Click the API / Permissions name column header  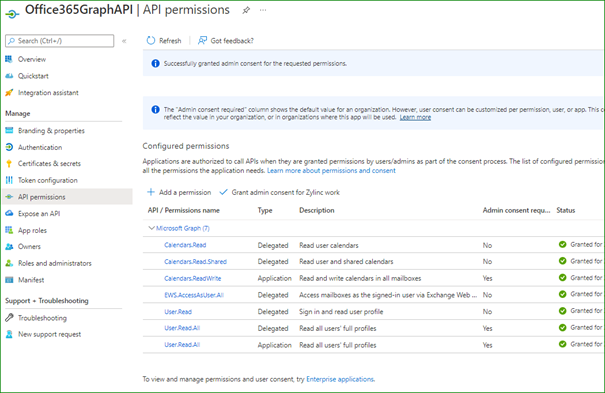point(184,210)
